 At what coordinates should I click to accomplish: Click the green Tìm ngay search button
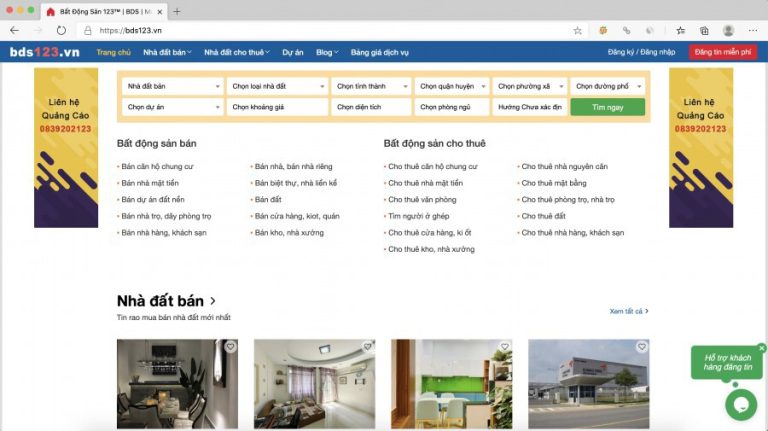(x=607, y=107)
